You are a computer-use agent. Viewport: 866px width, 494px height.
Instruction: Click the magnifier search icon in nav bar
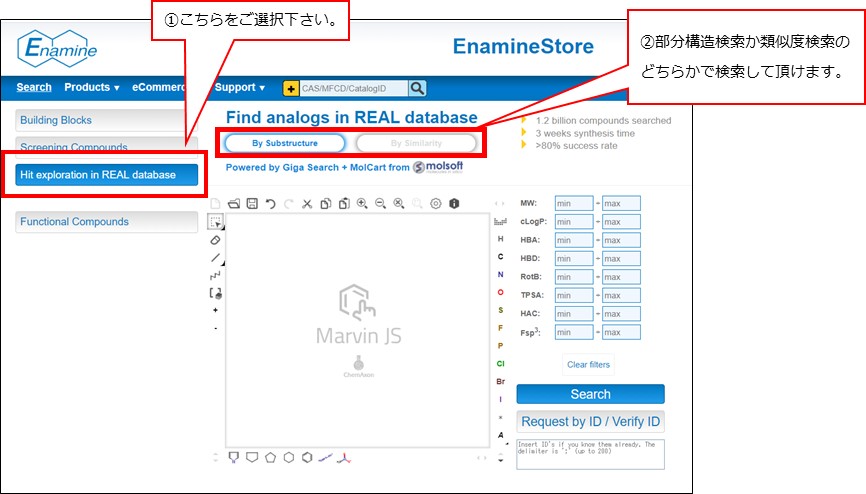click(x=418, y=88)
